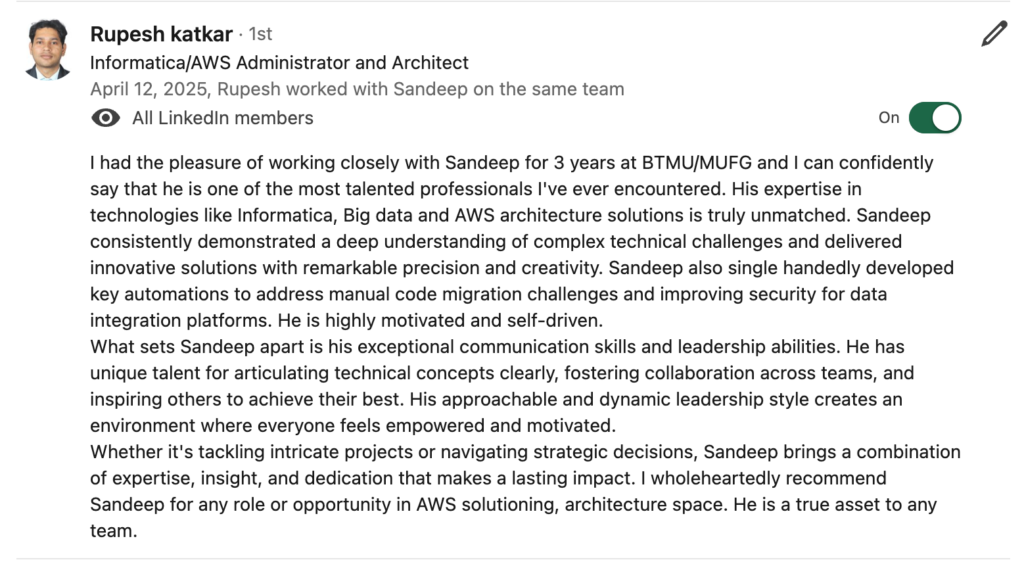1024x564 pixels.
Task: Open Rupesh katkar's profile photo
Action: pos(48,50)
